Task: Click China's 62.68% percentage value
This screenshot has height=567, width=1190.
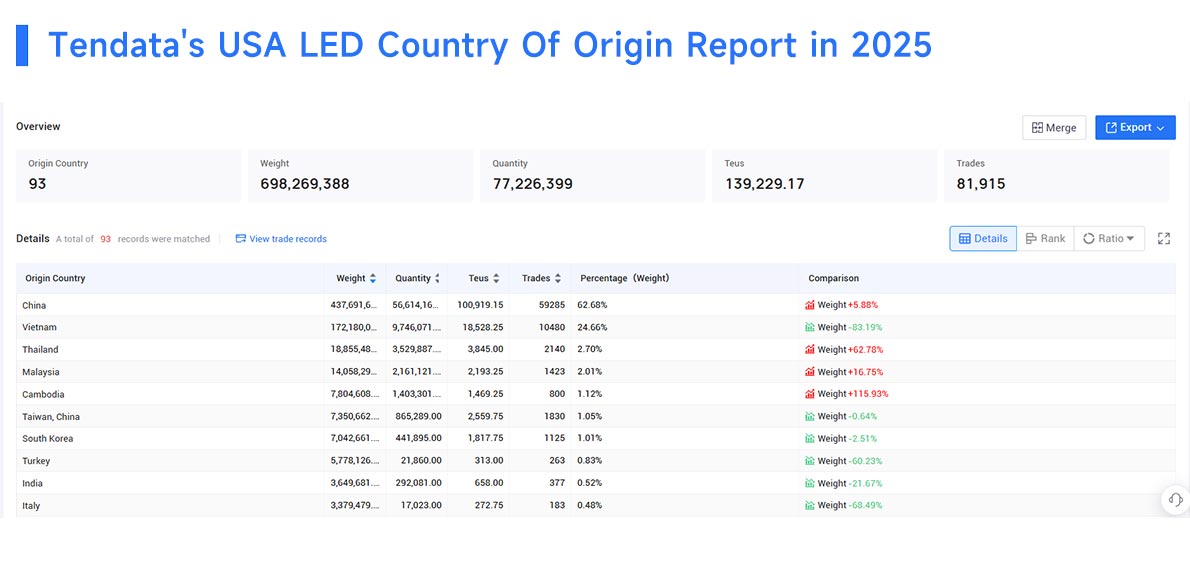Action: [592, 305]
